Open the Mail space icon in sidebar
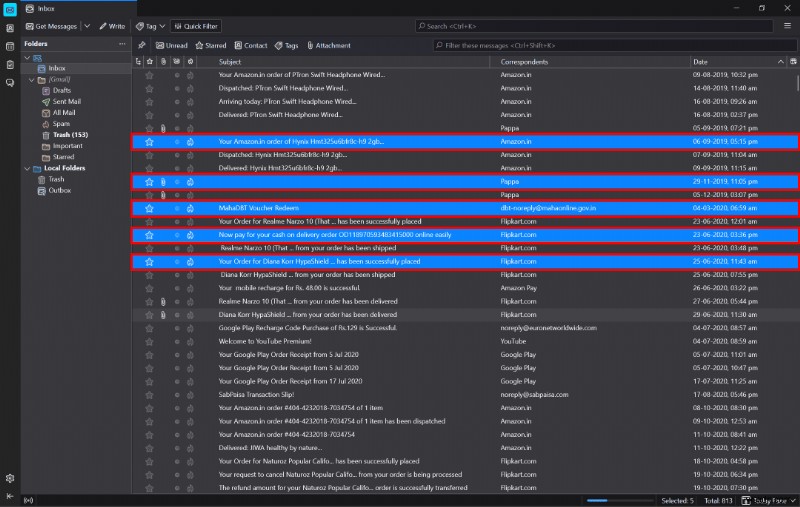Viewport: 800px width, 507px height. pyautogui.click(x=10, y=9)
